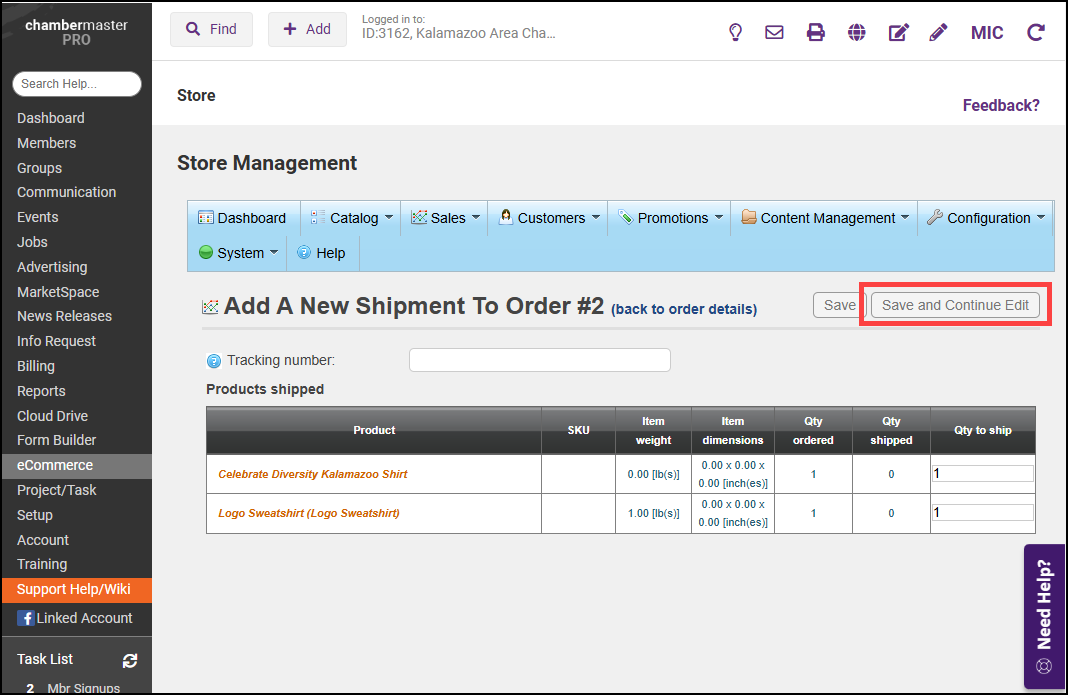Click the globe icon in header
Viewport: 1068px width, 695px height.
click(857, 32)
